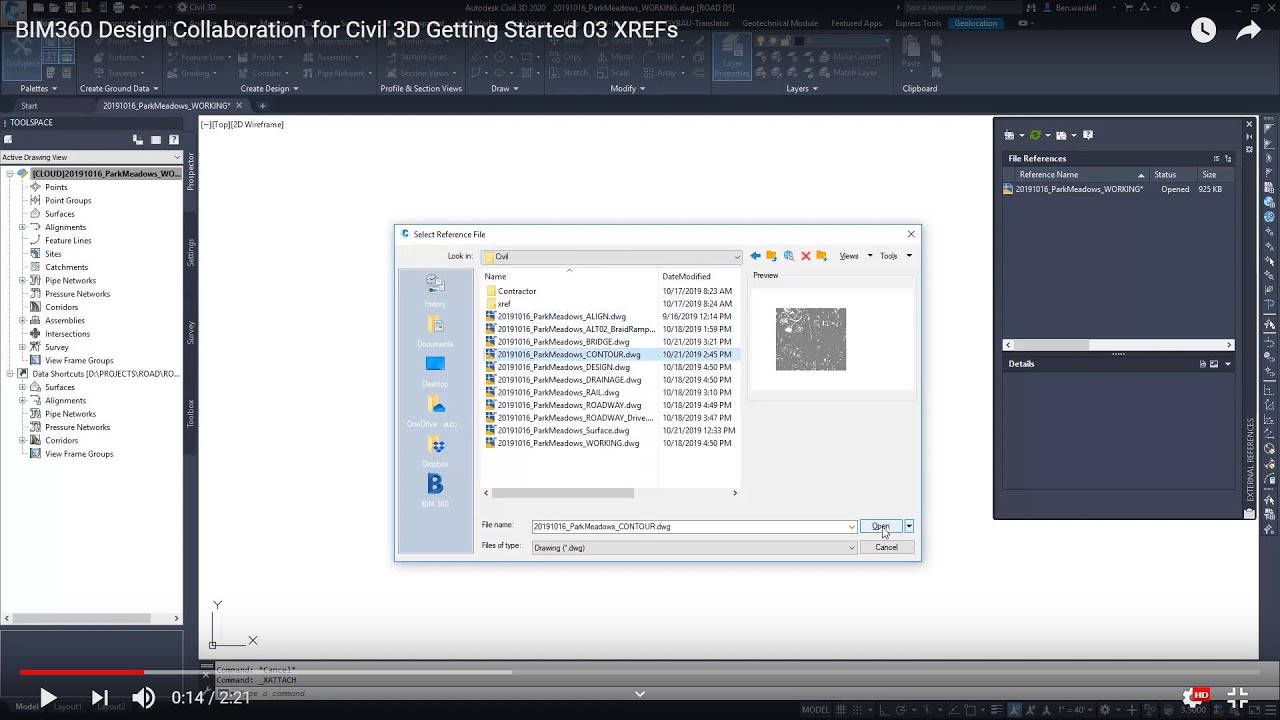Expand the Survey node in Prospector tree
Viewport: 1280px width, 720px height.
(22, 347)
